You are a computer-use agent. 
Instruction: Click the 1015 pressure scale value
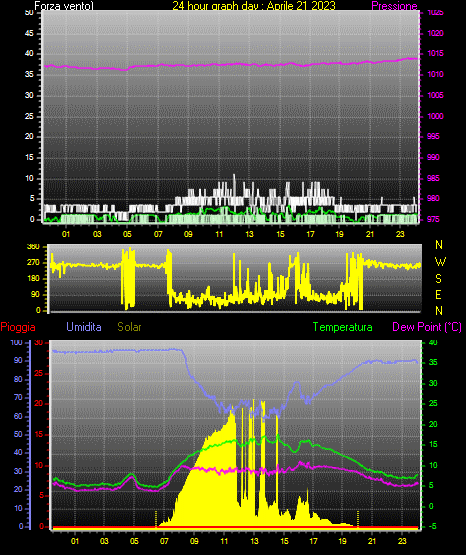tap(435, 53)
